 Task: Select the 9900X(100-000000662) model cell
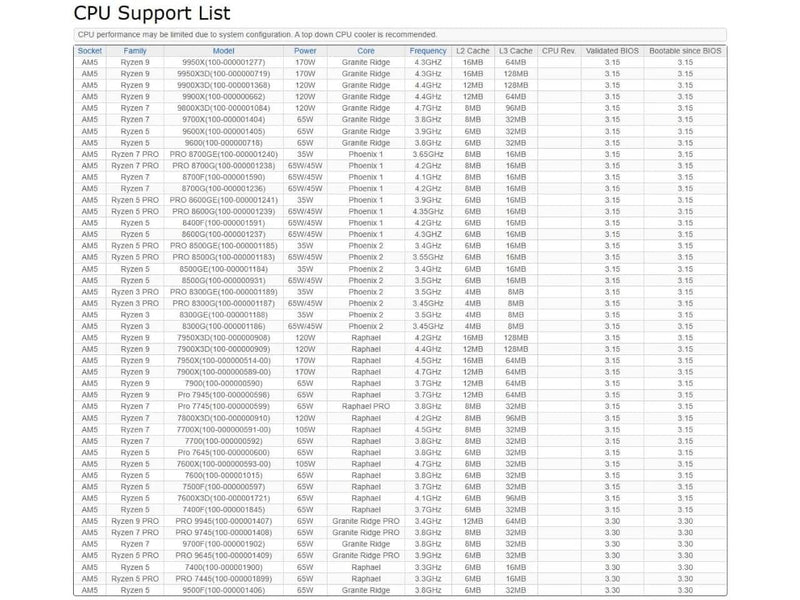[x=223, y=97]
